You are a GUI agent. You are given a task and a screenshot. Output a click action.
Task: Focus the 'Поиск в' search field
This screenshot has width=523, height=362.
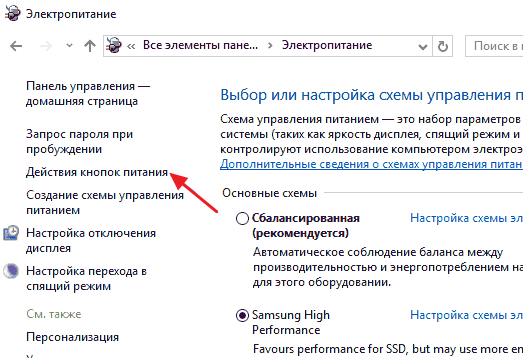tap(494, 46)
